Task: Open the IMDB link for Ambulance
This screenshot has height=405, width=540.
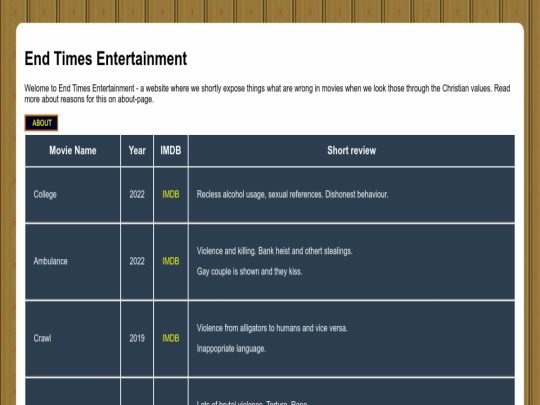Action: [171, 261]
